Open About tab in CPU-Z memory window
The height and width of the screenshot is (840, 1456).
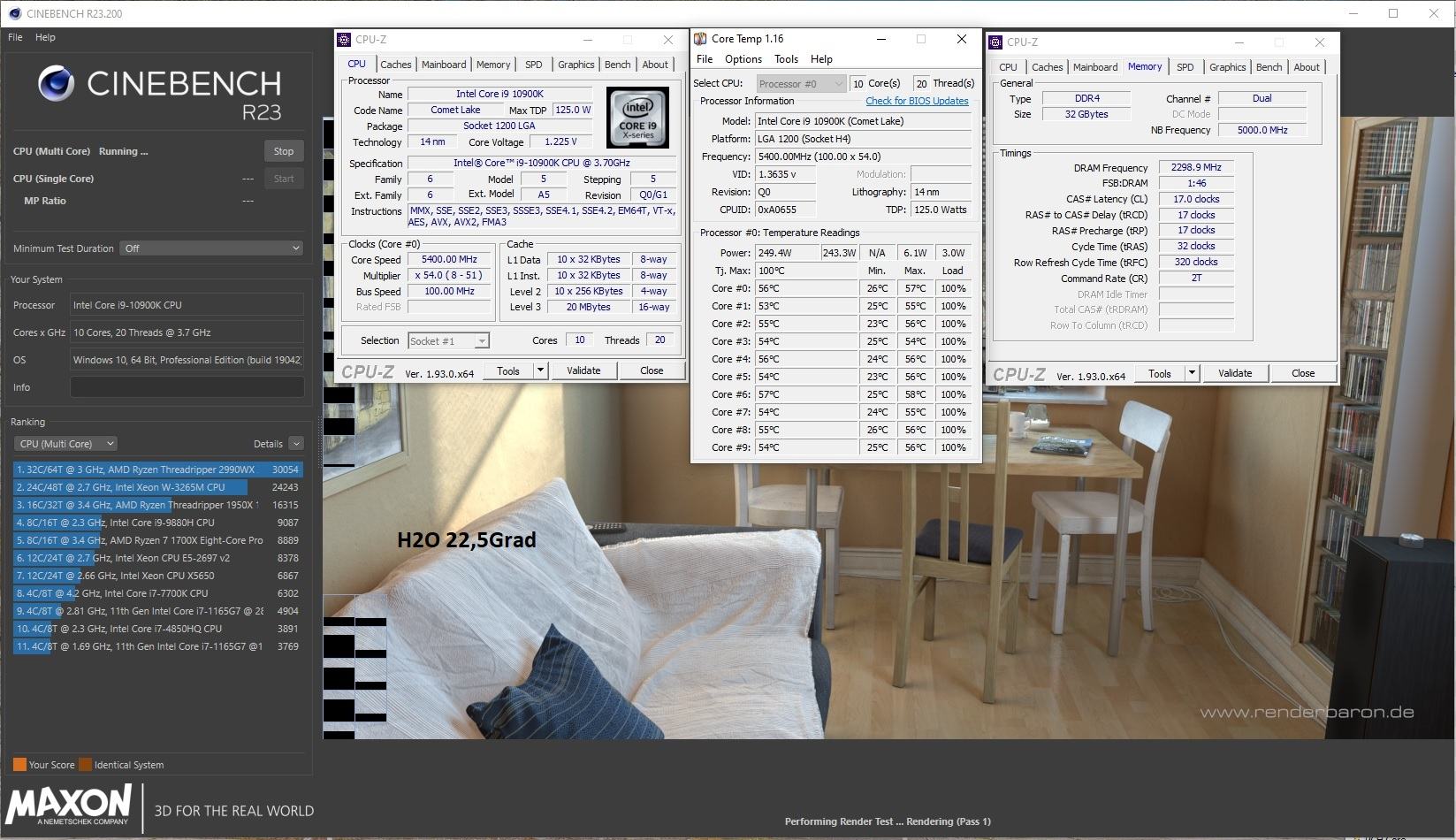tap(1307, 67)
